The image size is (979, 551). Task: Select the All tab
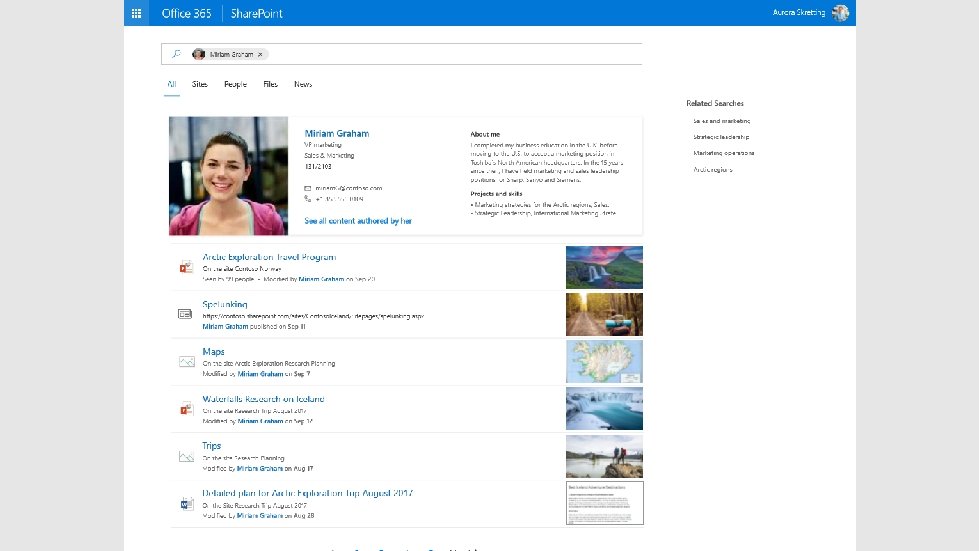pos(172,84)
